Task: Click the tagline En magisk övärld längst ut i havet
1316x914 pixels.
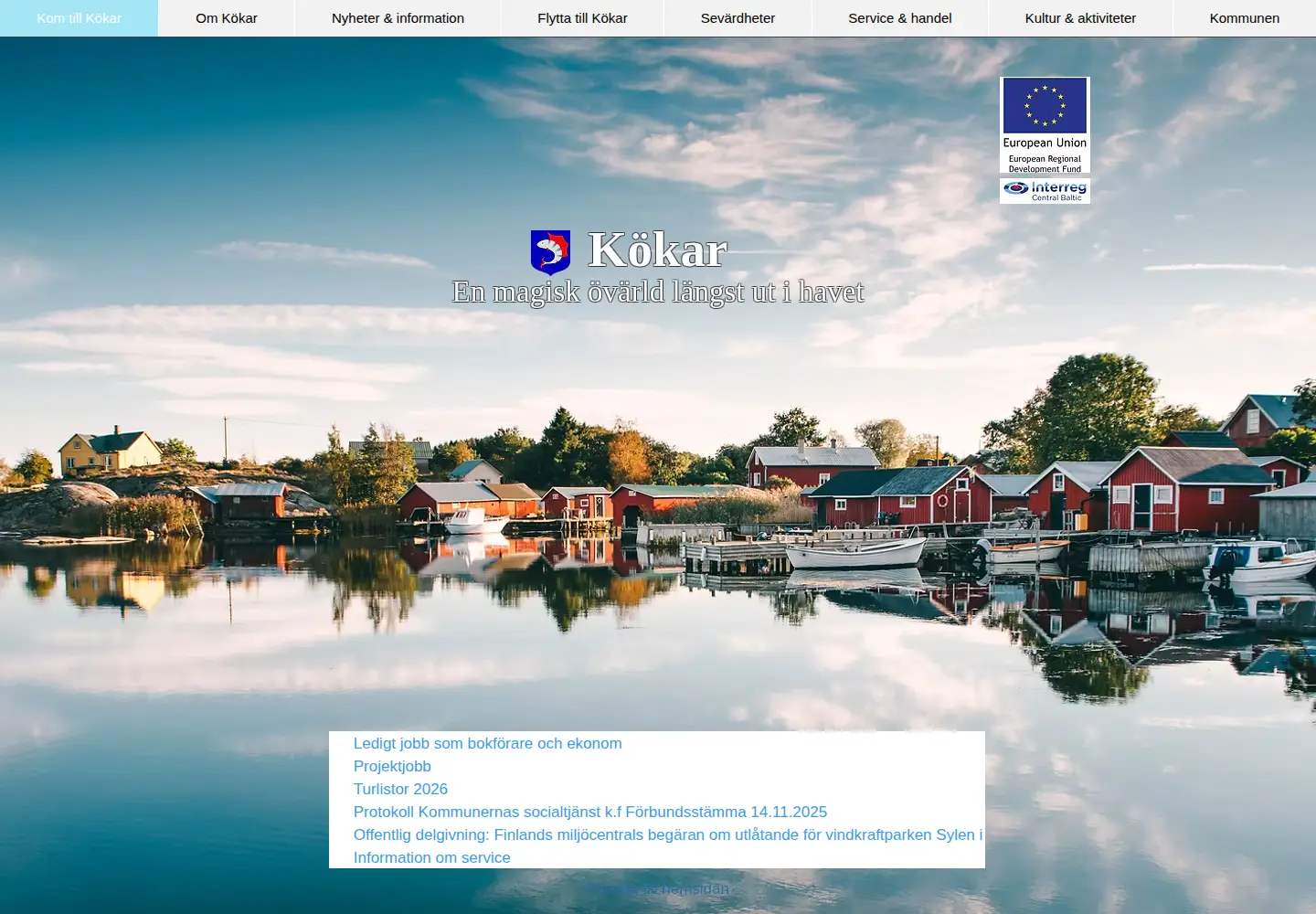Action: pyautogui.click(x=658, y=292)
